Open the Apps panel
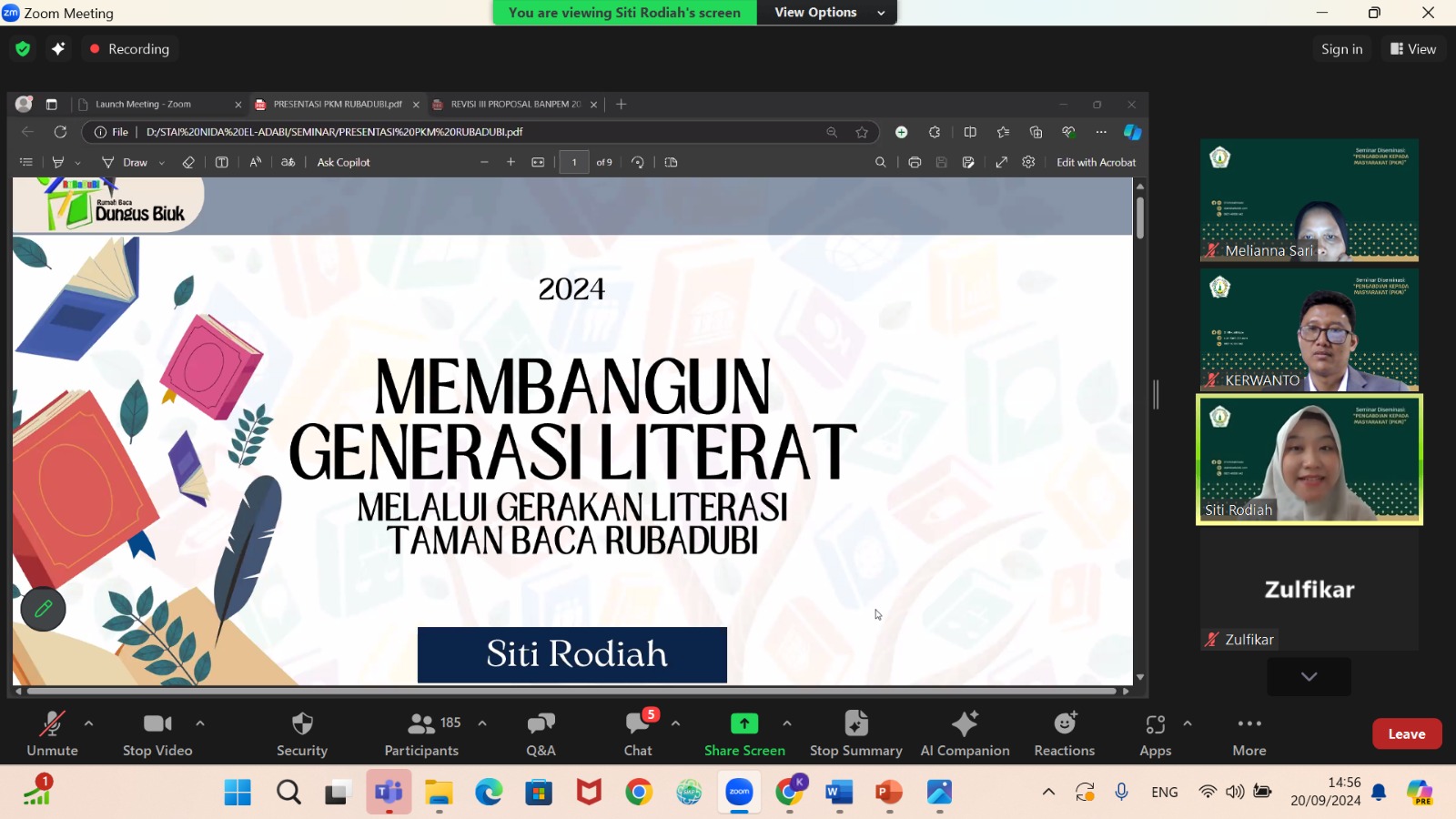The image size is (1456, 819). pyautogui.click(x=1155, y=733)
